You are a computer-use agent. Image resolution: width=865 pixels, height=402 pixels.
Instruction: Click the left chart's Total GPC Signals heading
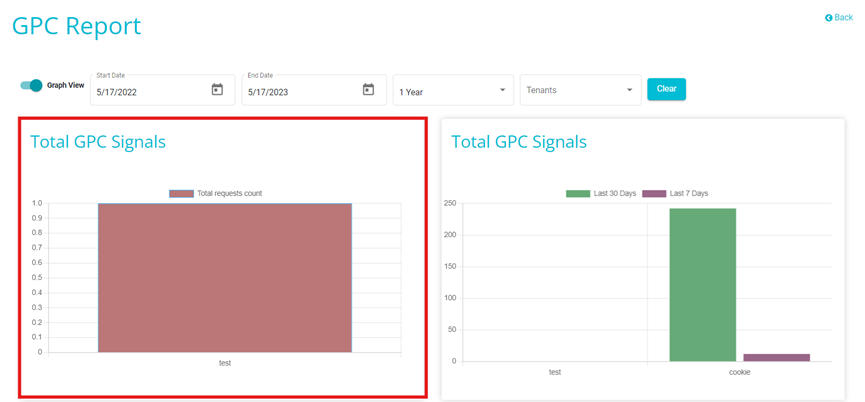[98, 142]
